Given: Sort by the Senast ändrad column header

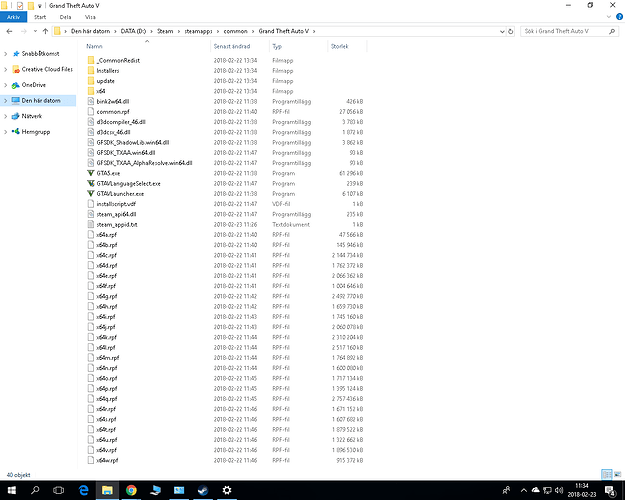Looking at the screenshot, I should pyautogui.click(x=232, y=46).
